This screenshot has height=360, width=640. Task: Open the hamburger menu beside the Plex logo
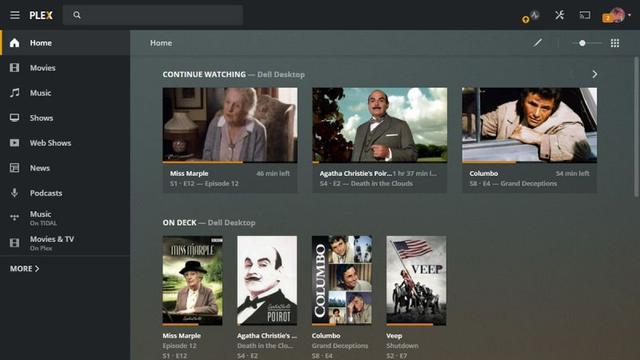(x=15, y=15)
